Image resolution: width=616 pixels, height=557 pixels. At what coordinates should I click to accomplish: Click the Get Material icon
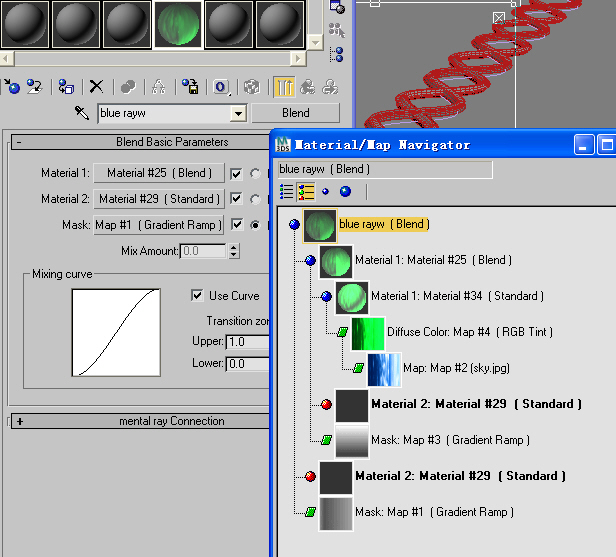pyautogui.click(x=12, y=87)
